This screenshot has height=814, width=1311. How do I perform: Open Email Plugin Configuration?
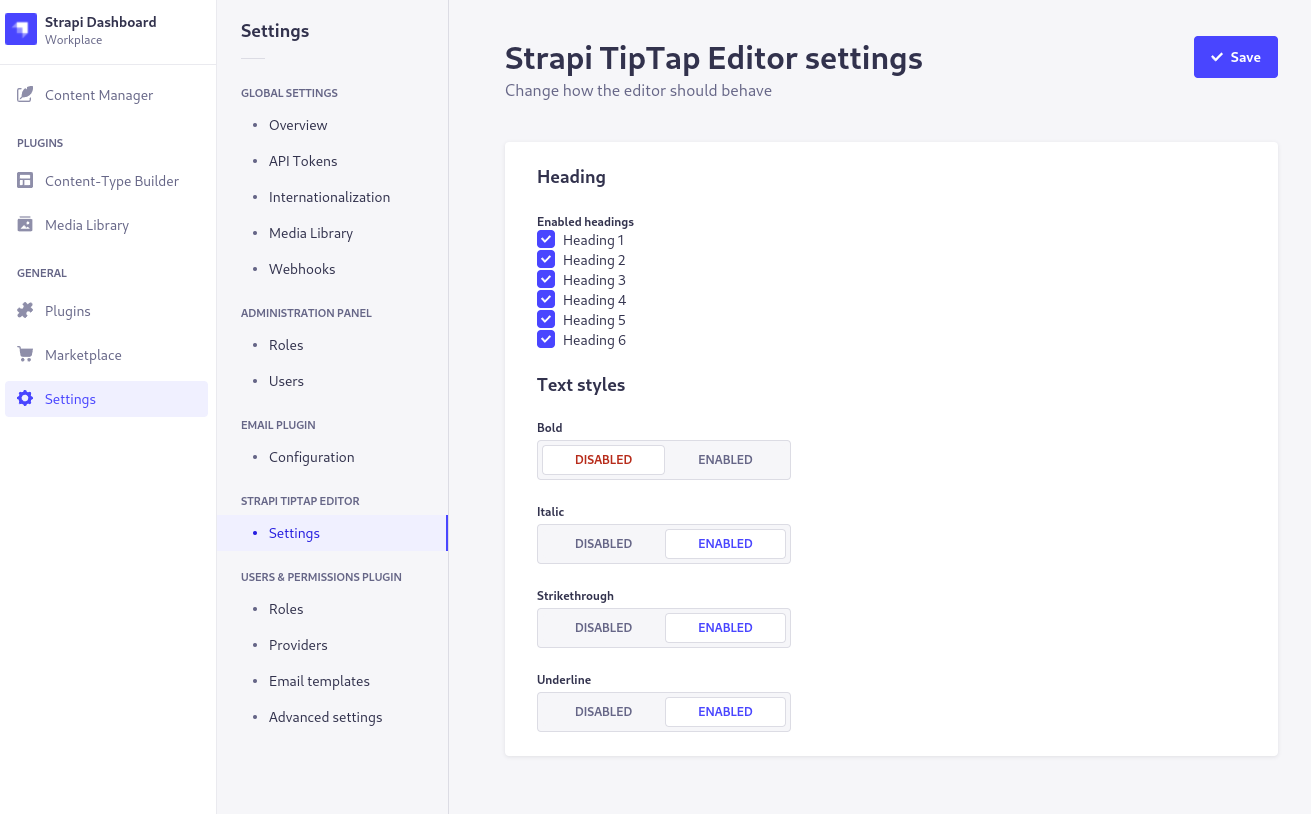(x=311, y=457)
